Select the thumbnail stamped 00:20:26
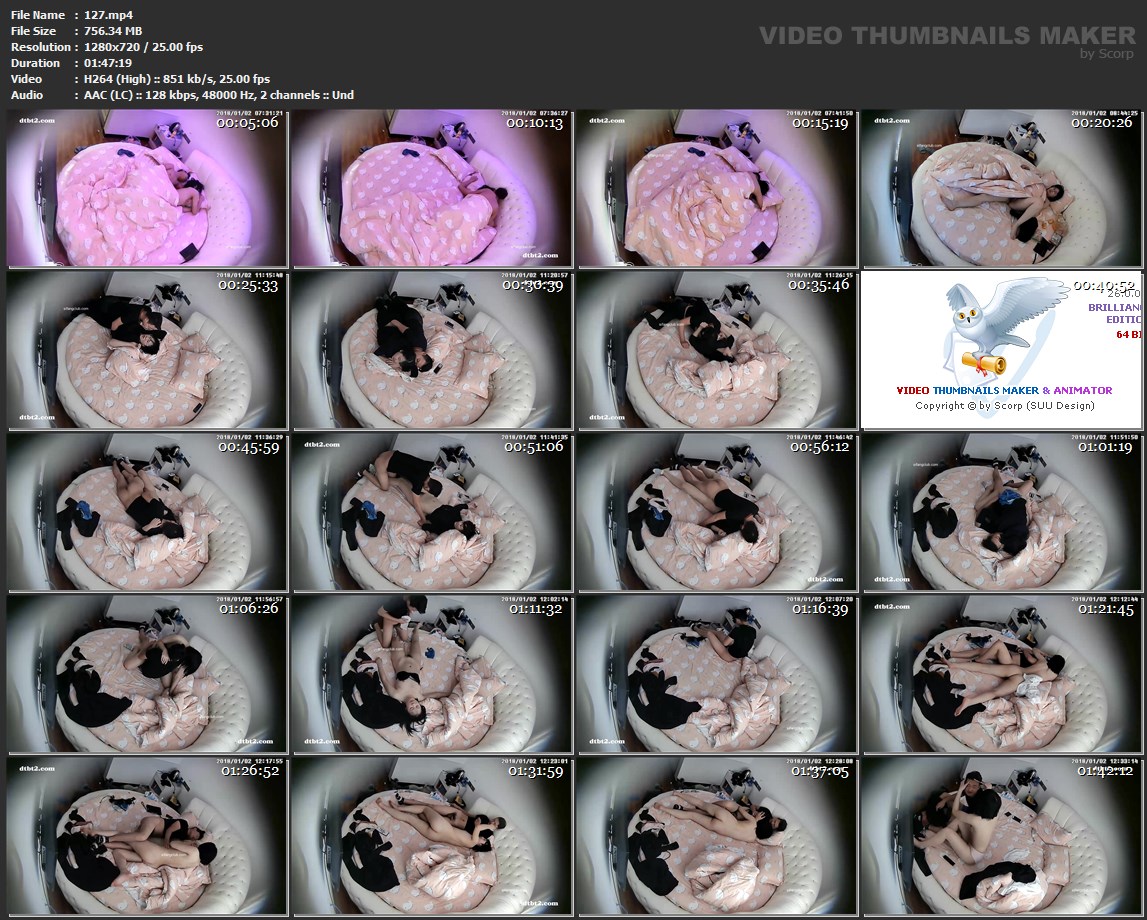 (x=1002, y=189)
